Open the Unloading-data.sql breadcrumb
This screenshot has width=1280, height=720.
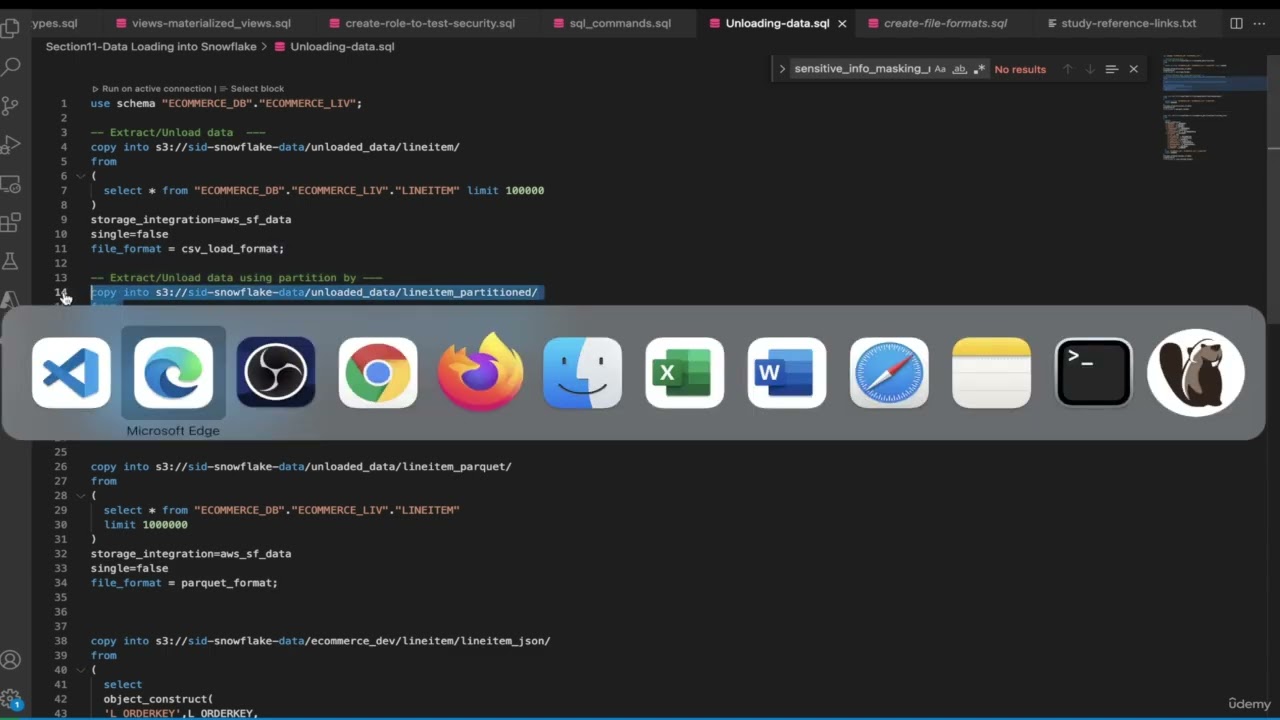pyautogui.click(x=334, y=47)
